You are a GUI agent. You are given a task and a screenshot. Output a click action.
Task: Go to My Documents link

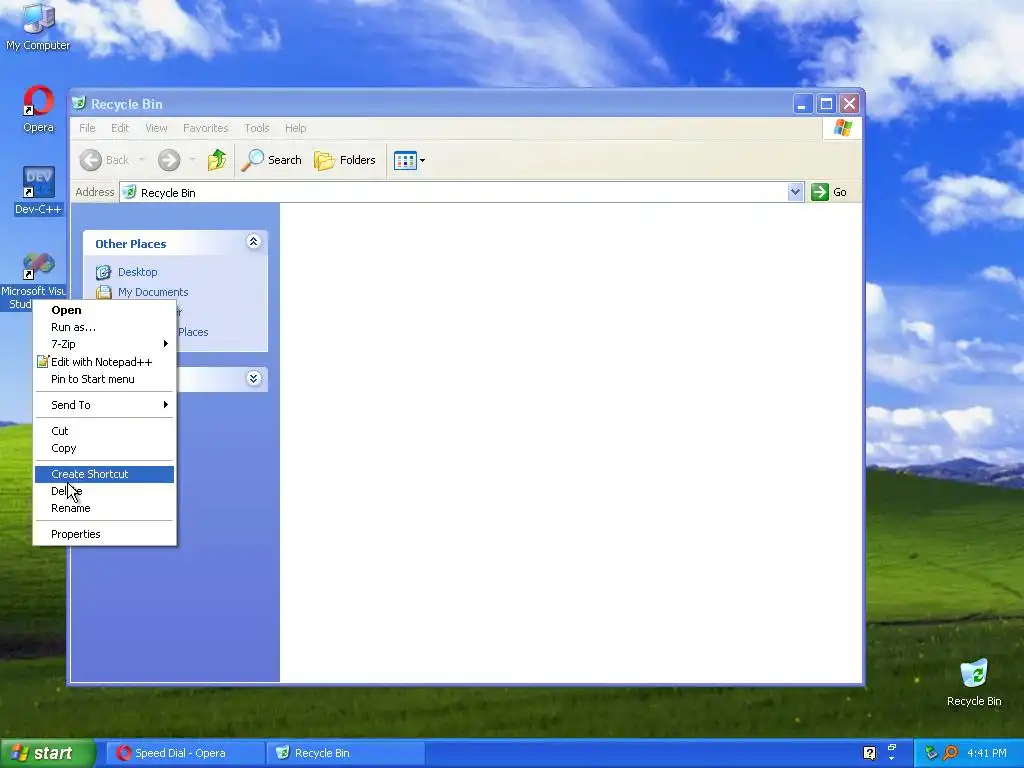[x=153, y=292]
